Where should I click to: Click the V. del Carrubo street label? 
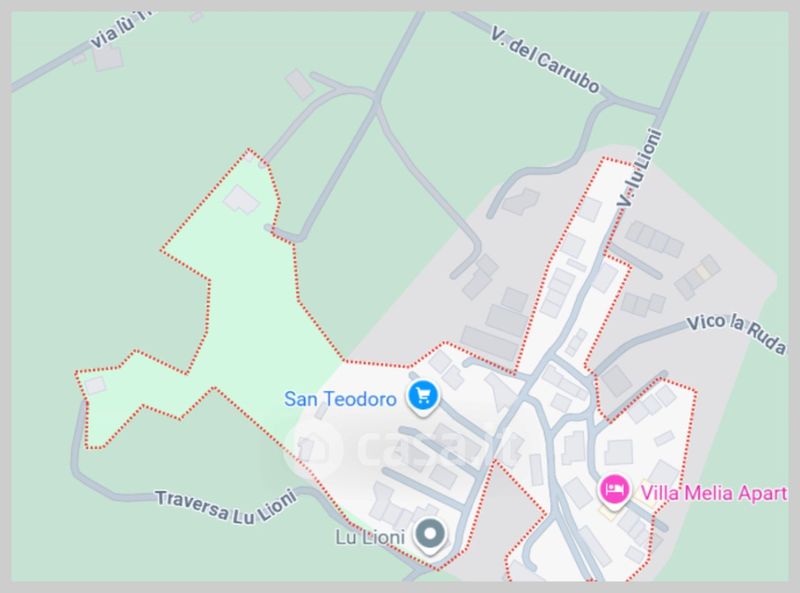[x=545, y=60]
